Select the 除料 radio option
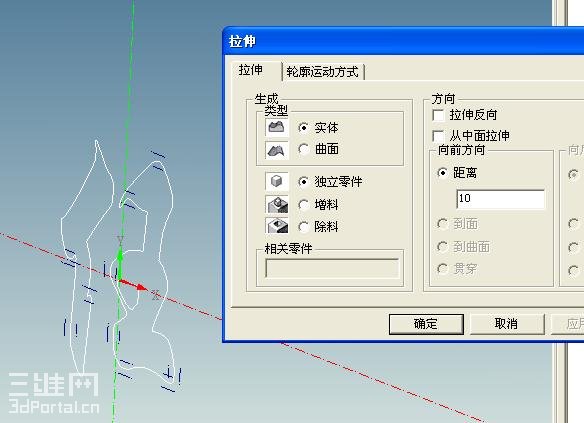Image resolution: width=584 pixels, height=423 pixels. [304, 226]
